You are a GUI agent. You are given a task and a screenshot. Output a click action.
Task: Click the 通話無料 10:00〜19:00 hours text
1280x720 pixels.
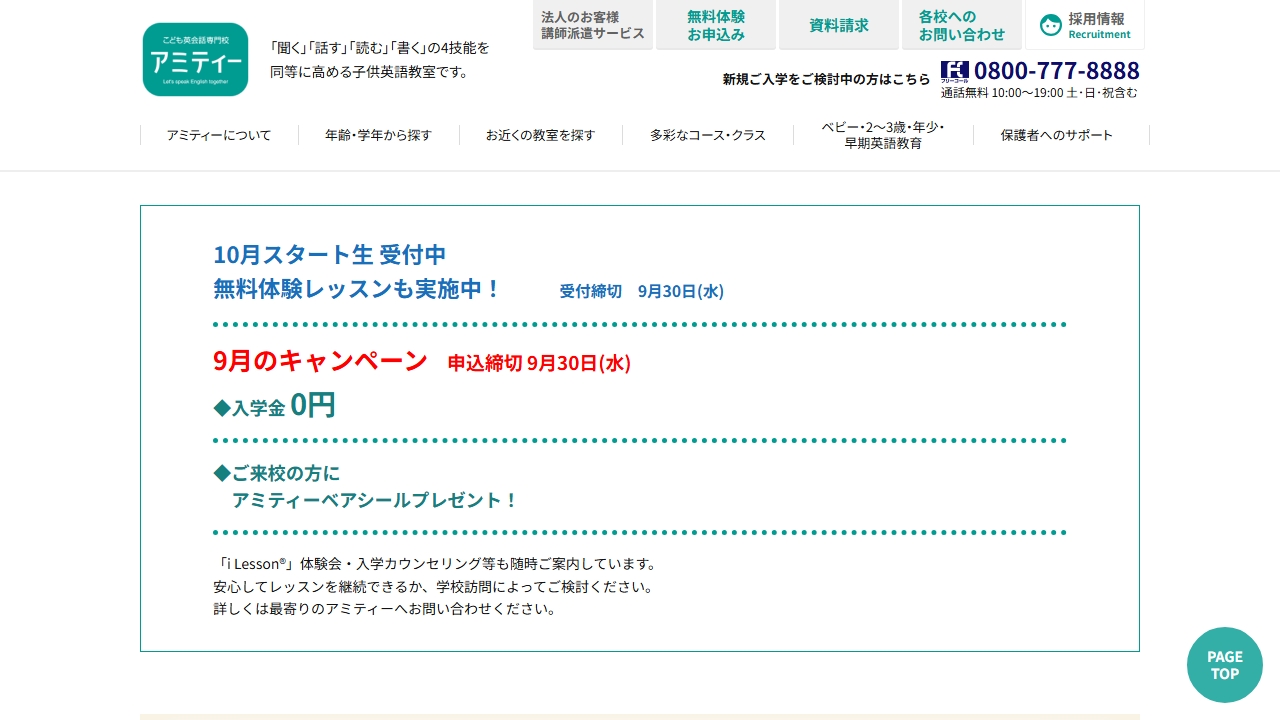point(1039,93)
